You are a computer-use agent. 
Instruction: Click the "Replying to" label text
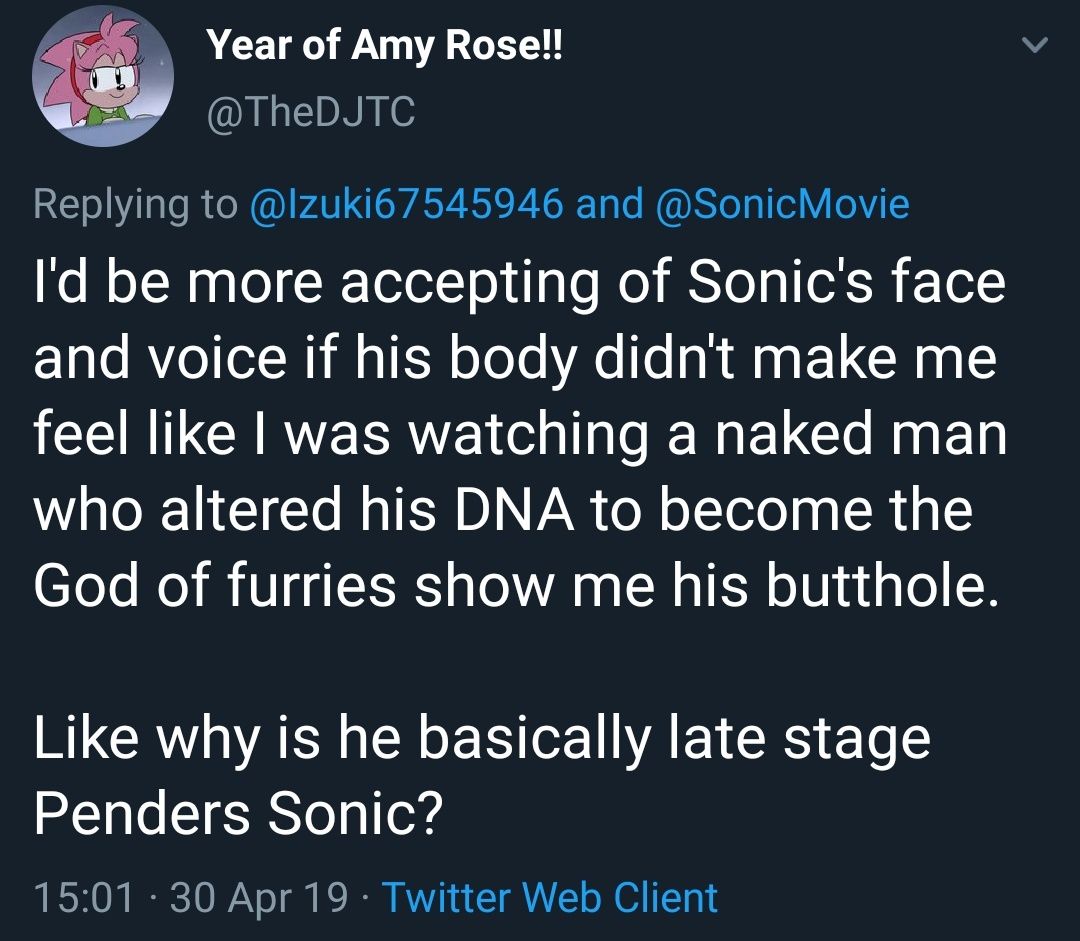[x=134, y=204]
